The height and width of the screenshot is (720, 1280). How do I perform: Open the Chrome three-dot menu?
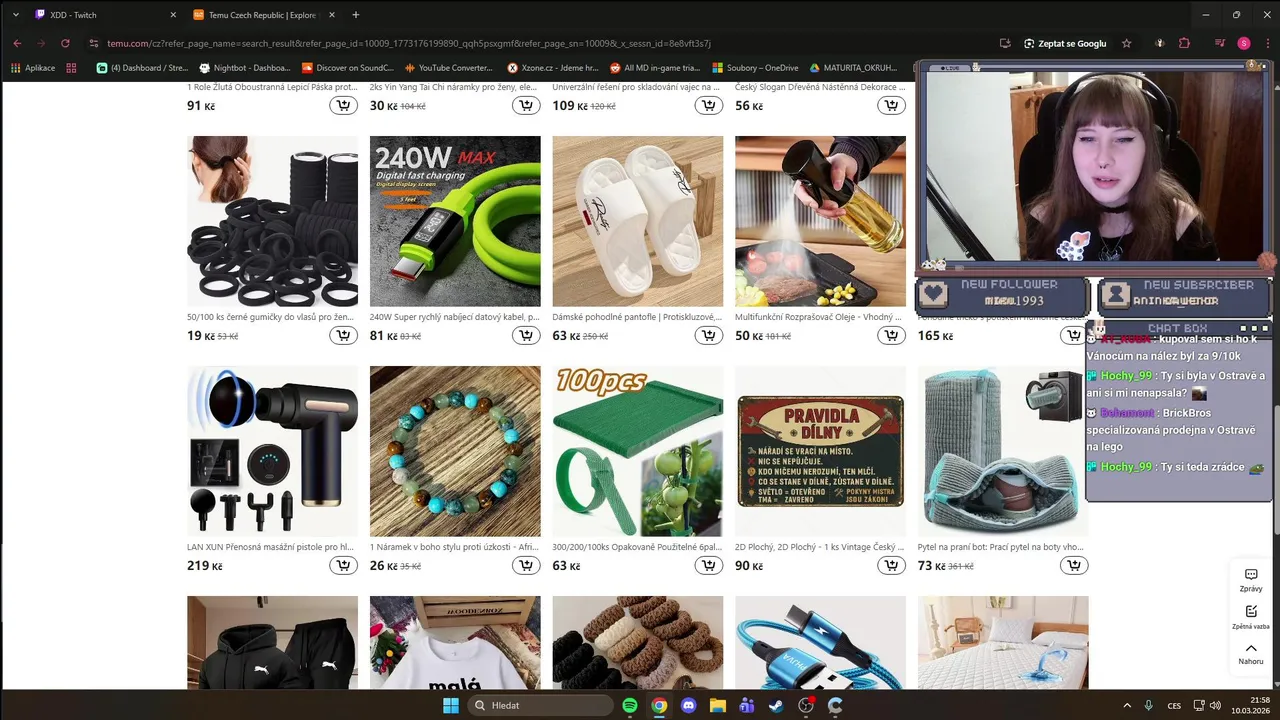[x=1266, y=43]
